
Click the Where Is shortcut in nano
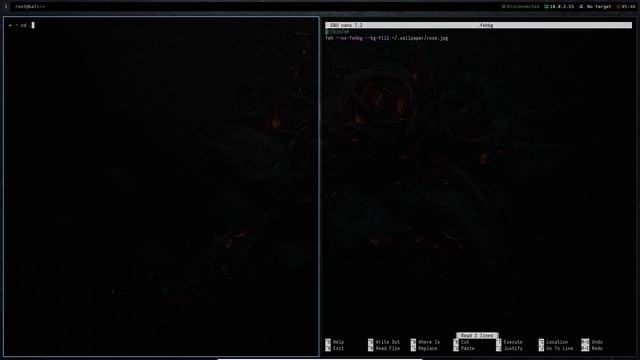425,342
